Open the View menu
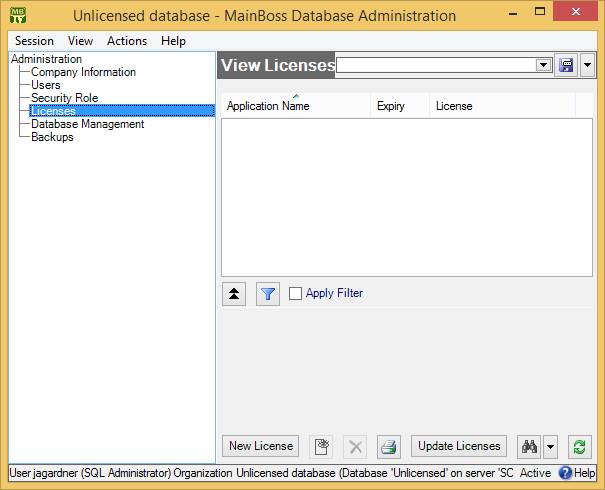This screenshot has width=605, height=490. pyautogui.click(x=80, y=41)
